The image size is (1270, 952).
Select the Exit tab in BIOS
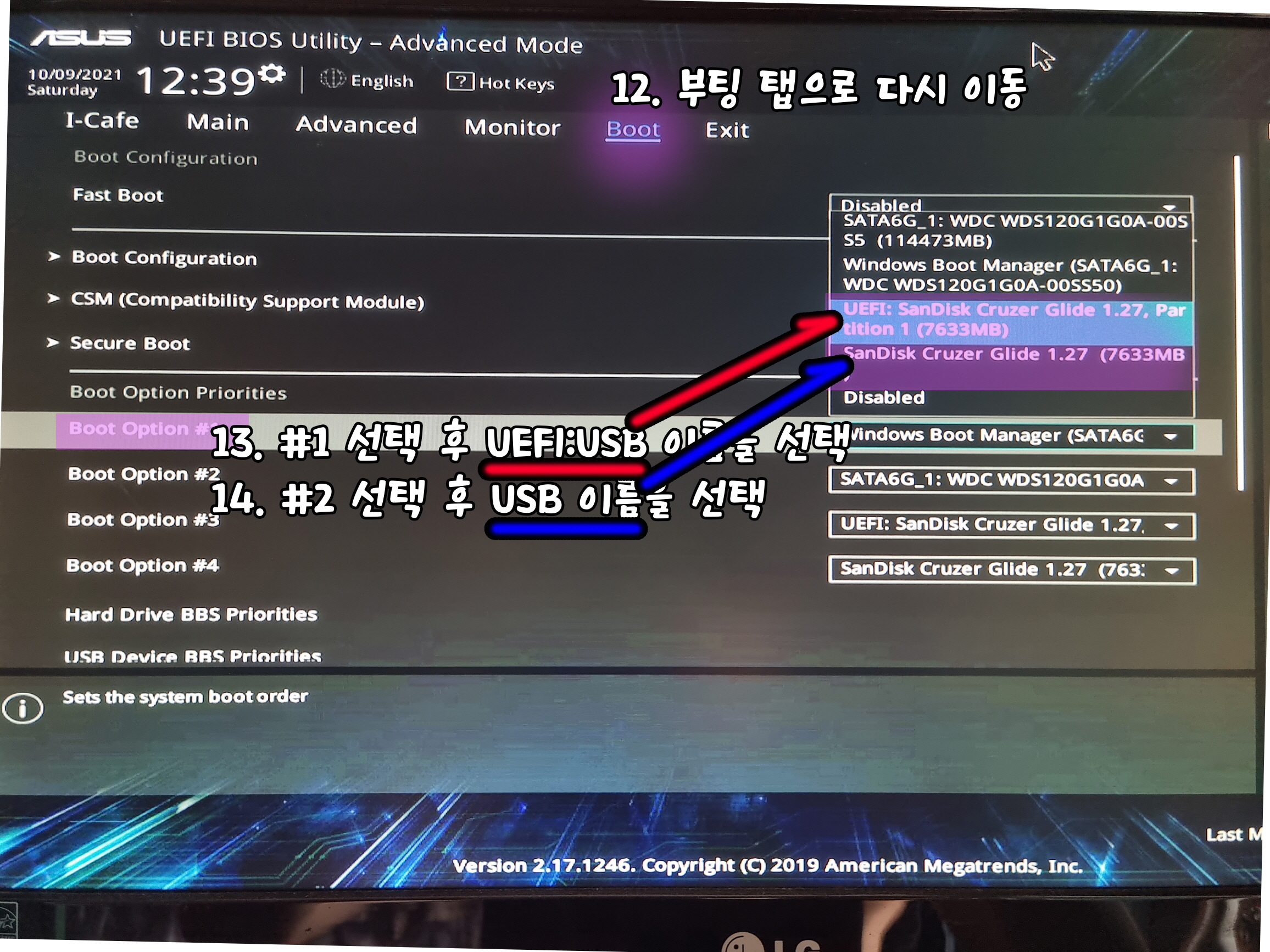click(727, 128)
